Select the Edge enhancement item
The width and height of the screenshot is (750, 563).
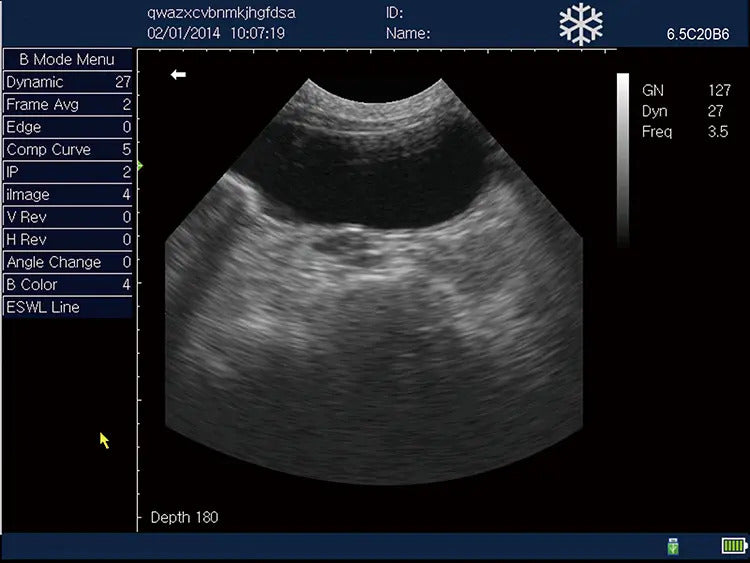[x=68, y=127]
